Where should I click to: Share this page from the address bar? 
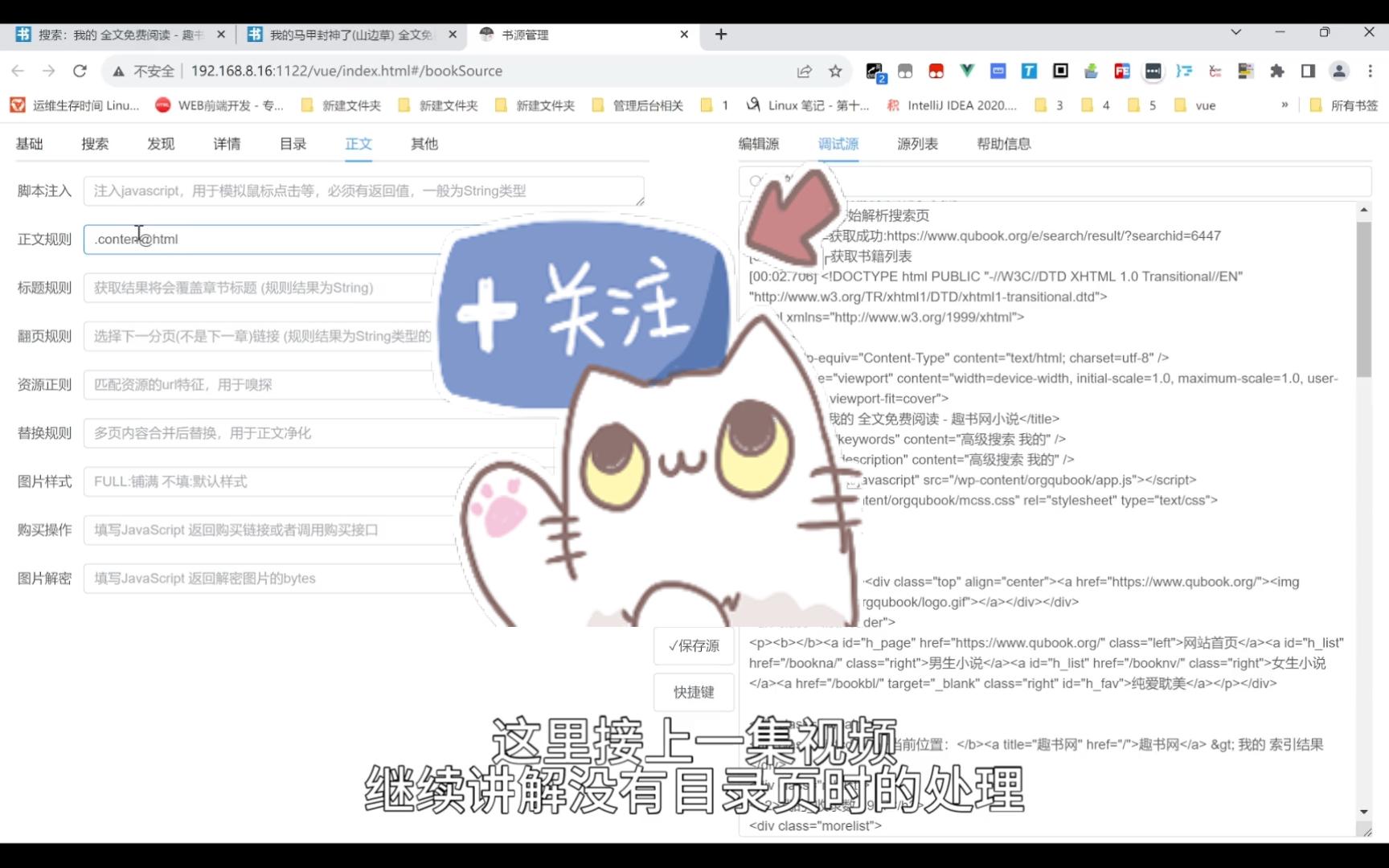pos(804,71)
